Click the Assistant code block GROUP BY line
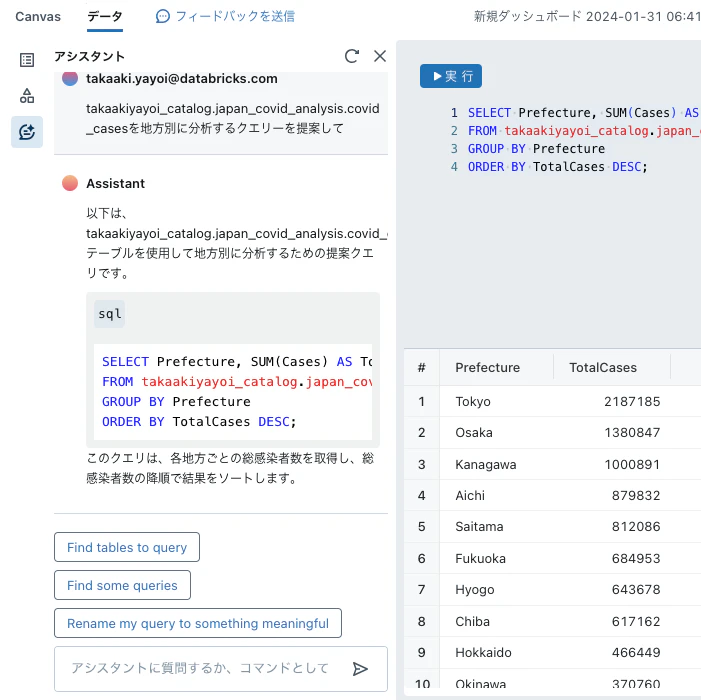 point(176,401)
